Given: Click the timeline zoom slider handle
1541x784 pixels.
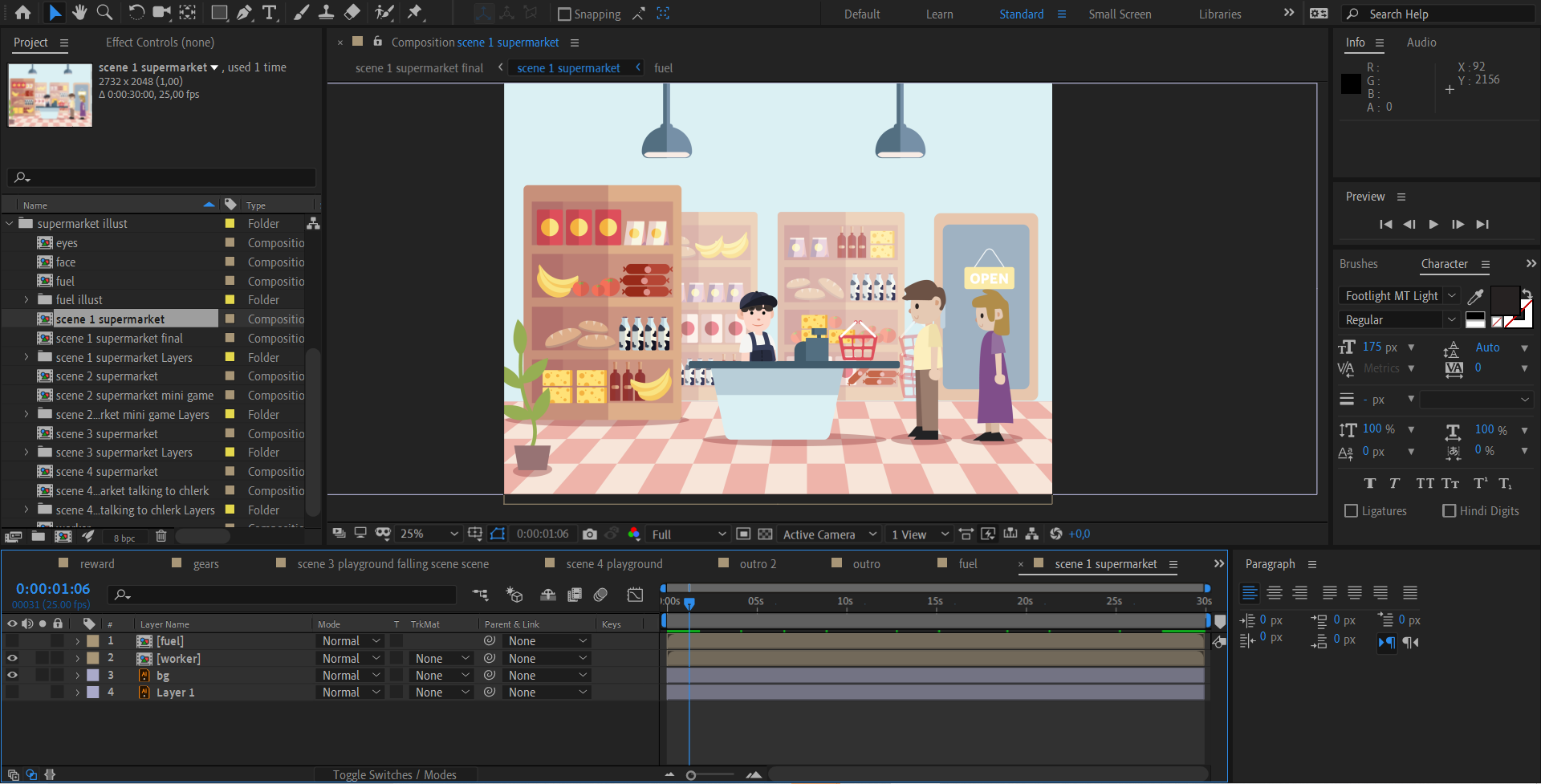Looking at the screenshot, I should [x=691, y=775].
